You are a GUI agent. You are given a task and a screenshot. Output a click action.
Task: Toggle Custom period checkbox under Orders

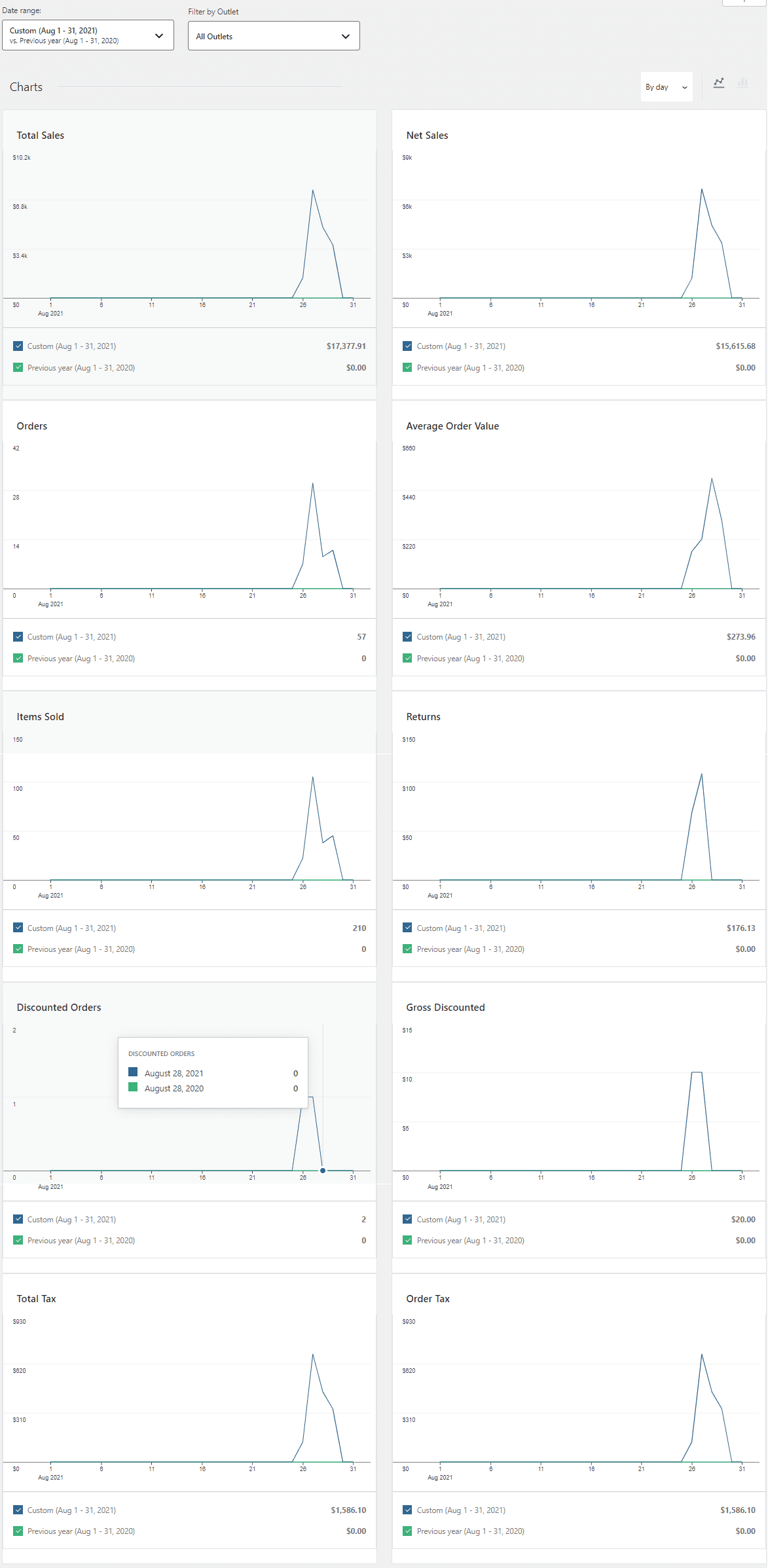(18, 637)
